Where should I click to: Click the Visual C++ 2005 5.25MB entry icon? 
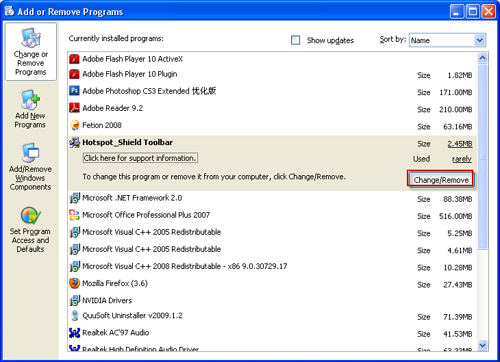(74, 232)
